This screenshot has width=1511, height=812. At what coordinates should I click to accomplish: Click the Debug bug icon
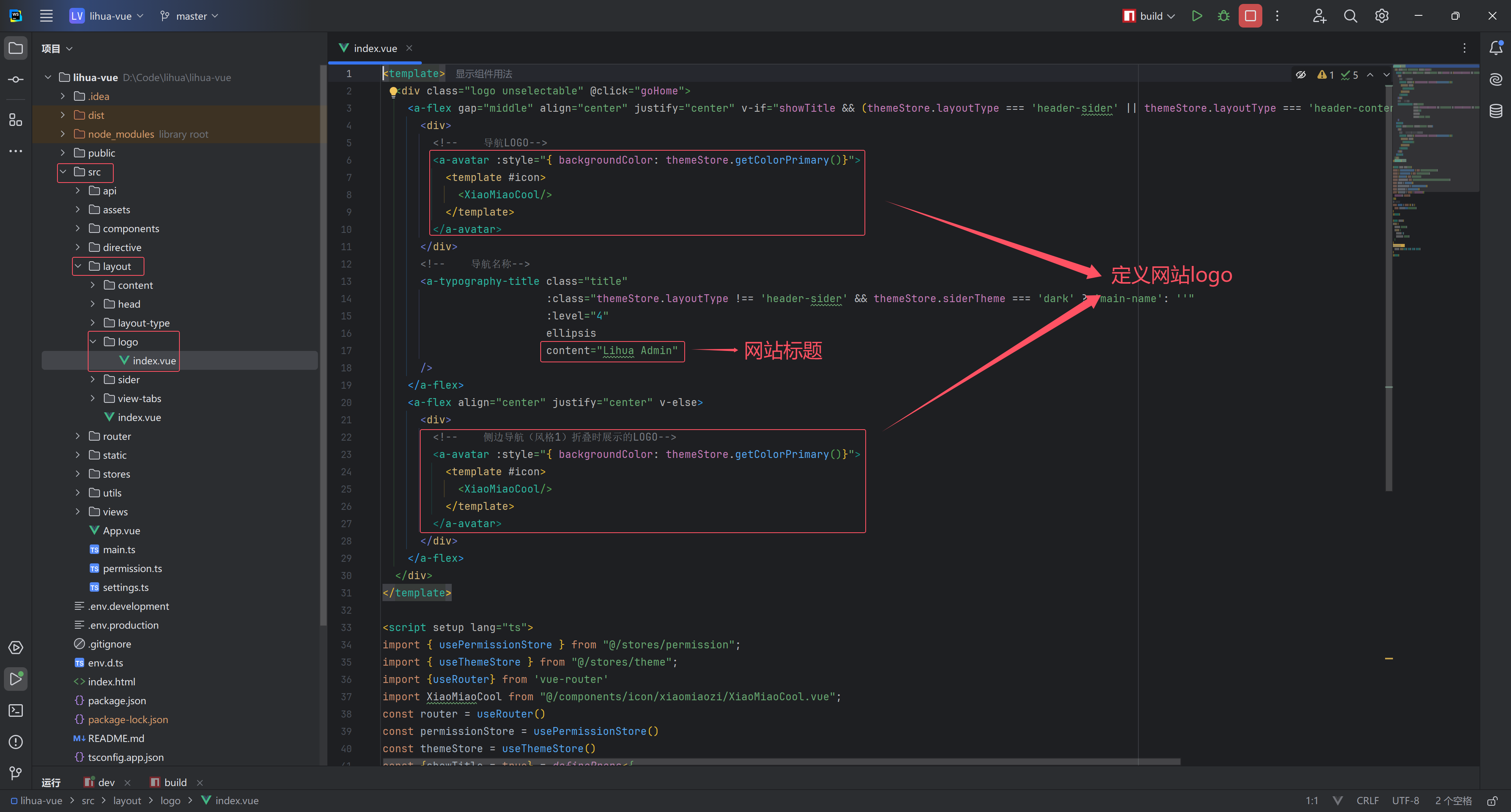click(1224, 16)
